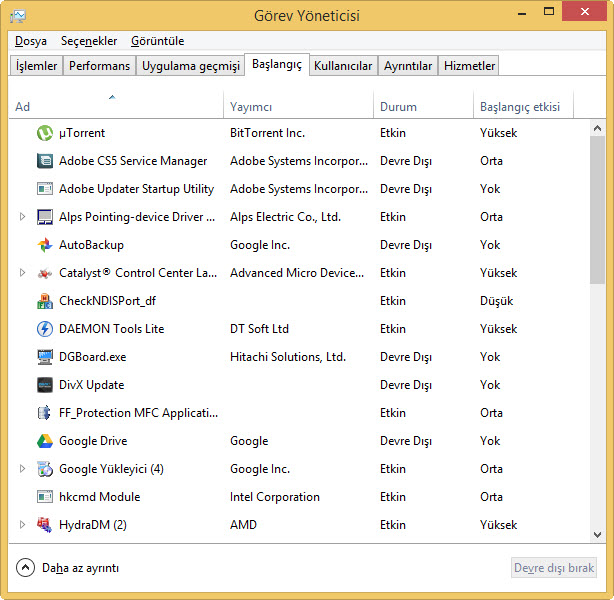The height and width of the screenshot is (600, 614).
Task: Select the Başlangıç tab
Action: [x=277, y=64]
